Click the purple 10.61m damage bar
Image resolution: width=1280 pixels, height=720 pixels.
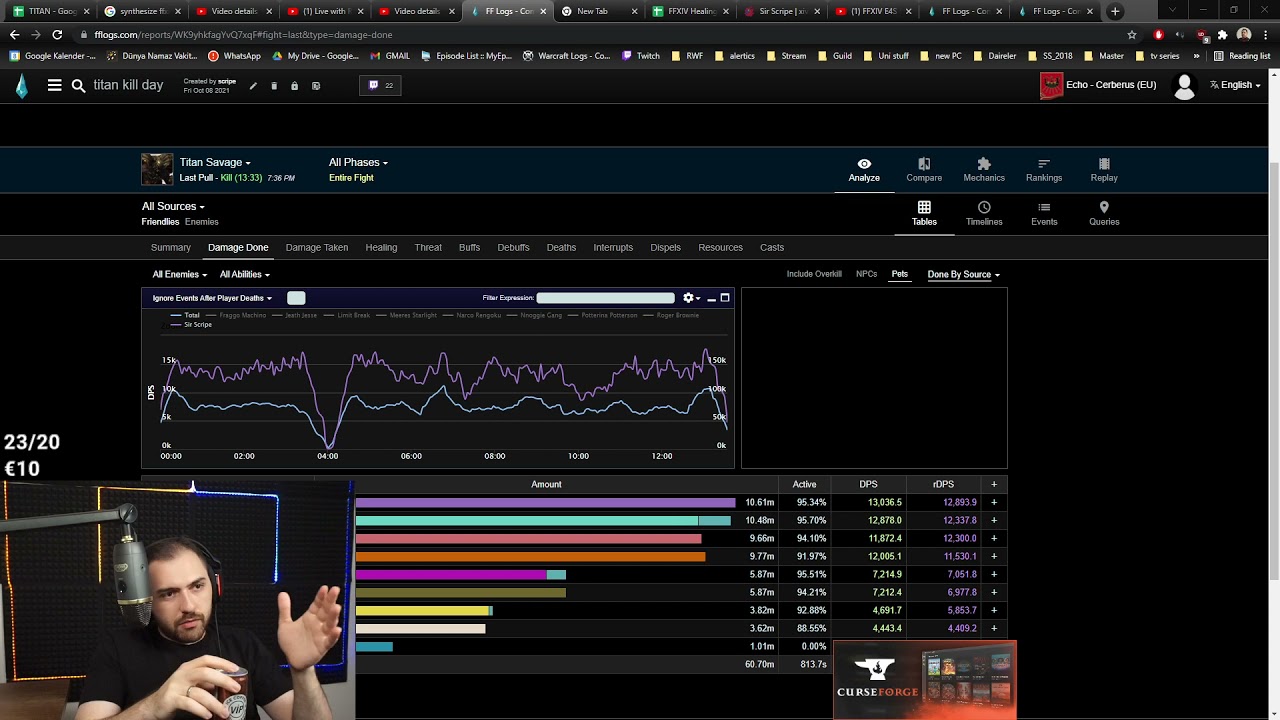click(545, 502)
